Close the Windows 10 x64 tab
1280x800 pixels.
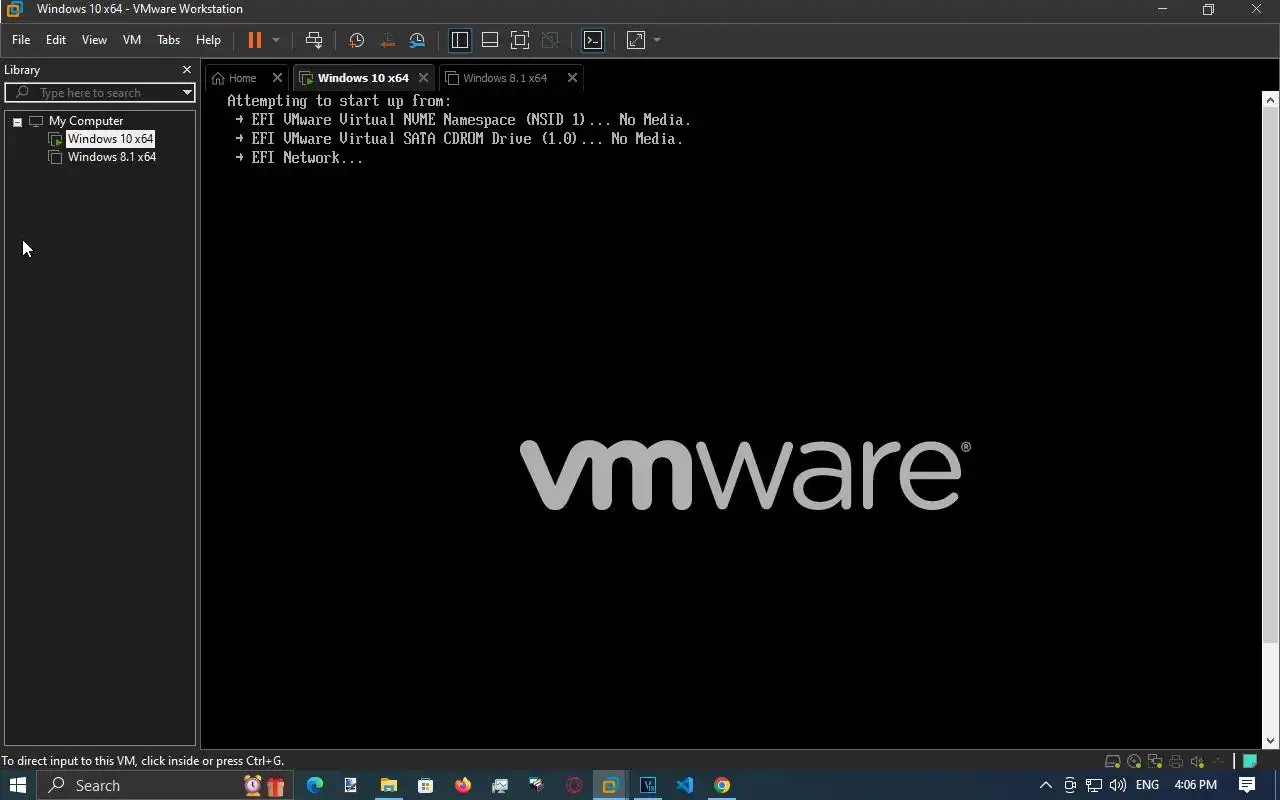click(x=423, y=78)
